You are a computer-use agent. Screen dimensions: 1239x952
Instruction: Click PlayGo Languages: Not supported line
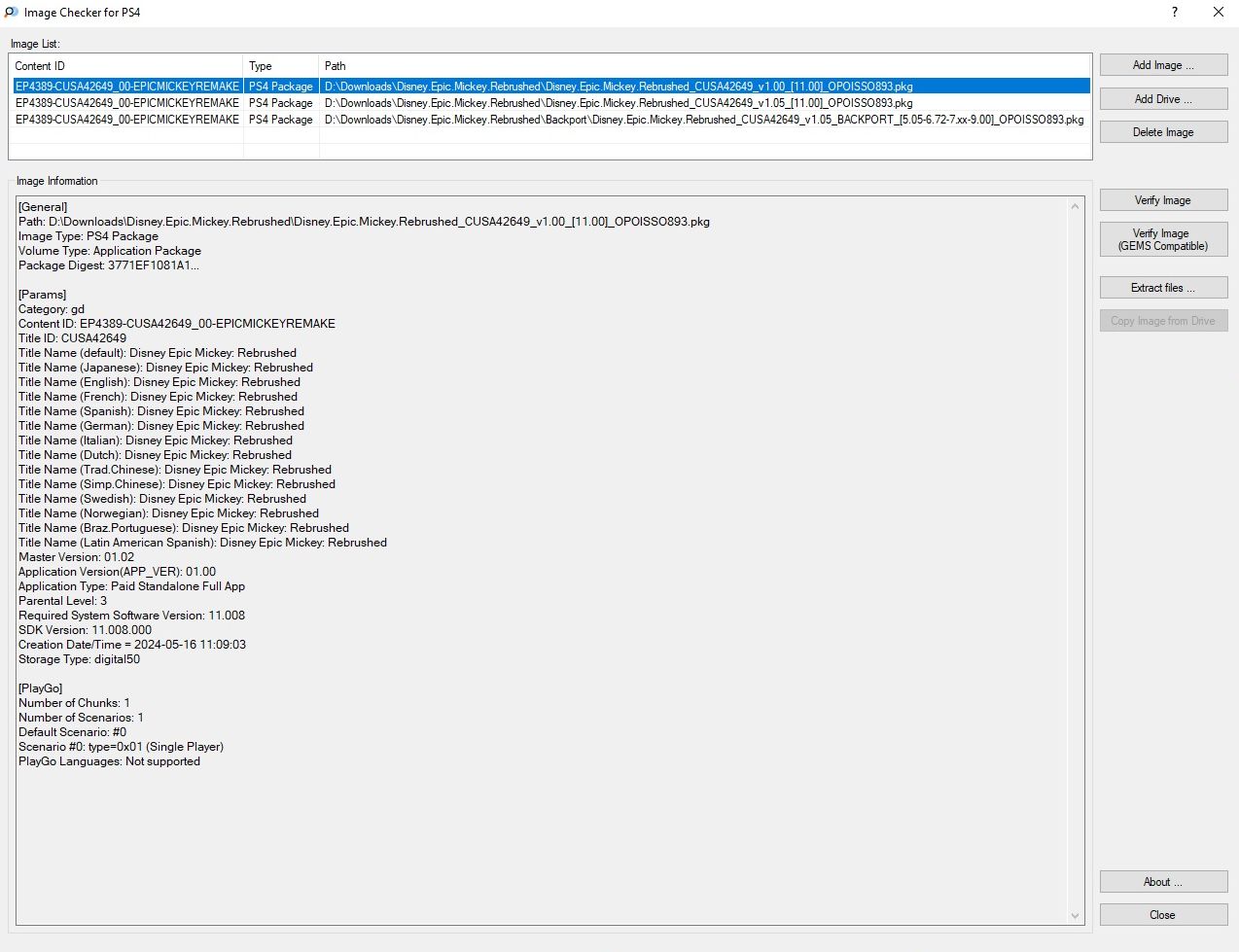[x=110, y=761]
